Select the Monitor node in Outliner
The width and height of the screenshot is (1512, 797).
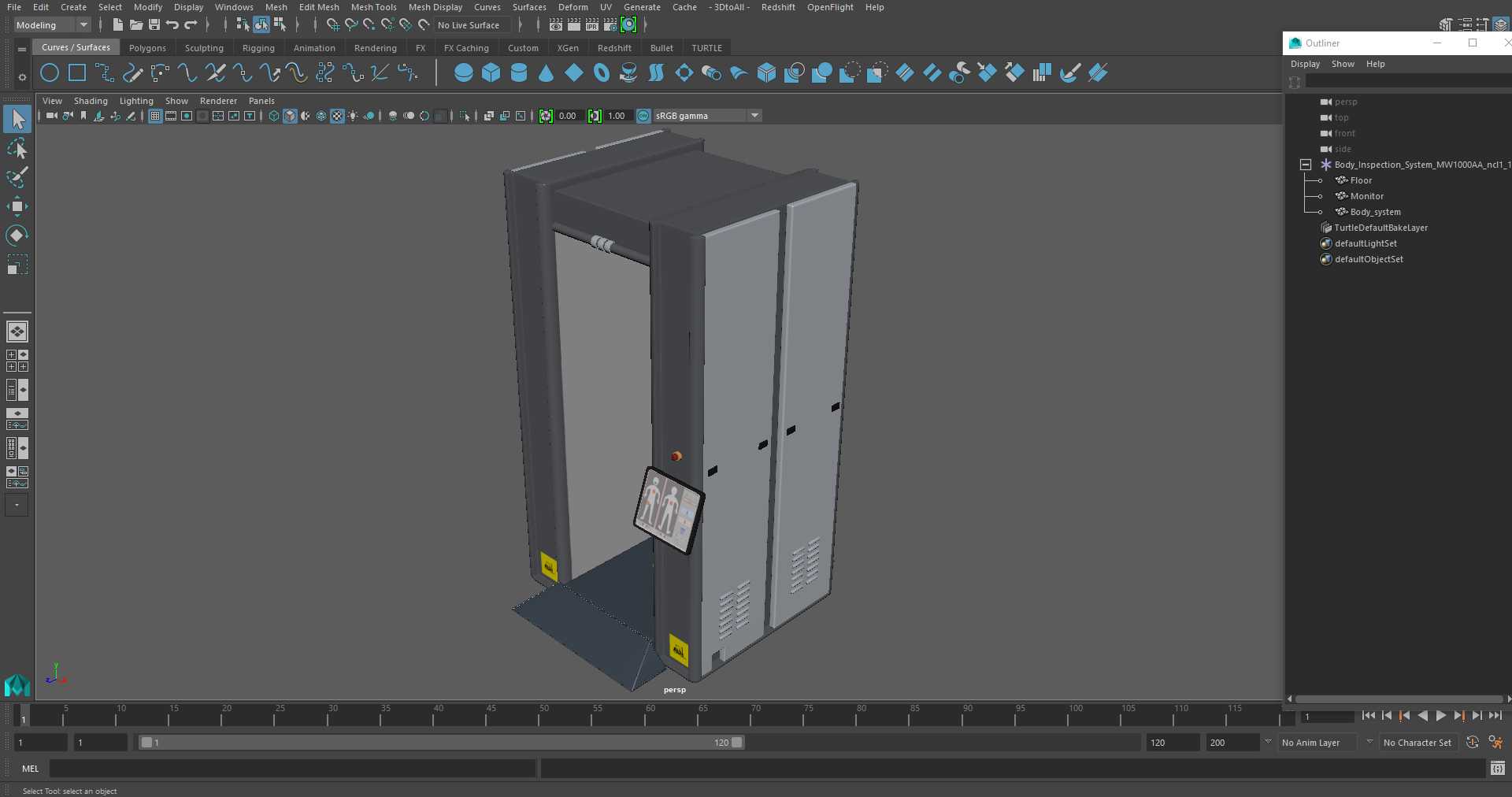click(1366, 196)
